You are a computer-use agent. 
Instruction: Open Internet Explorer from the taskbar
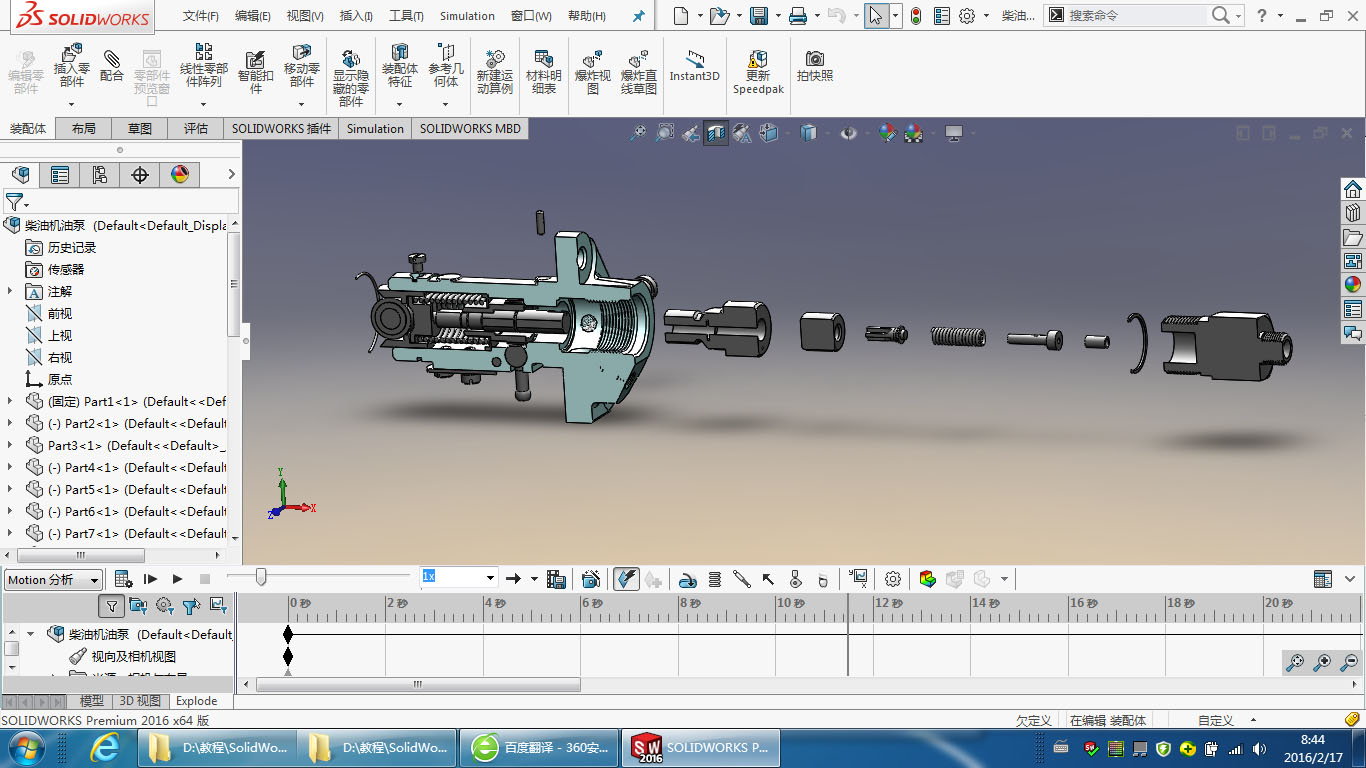(104, 747)
